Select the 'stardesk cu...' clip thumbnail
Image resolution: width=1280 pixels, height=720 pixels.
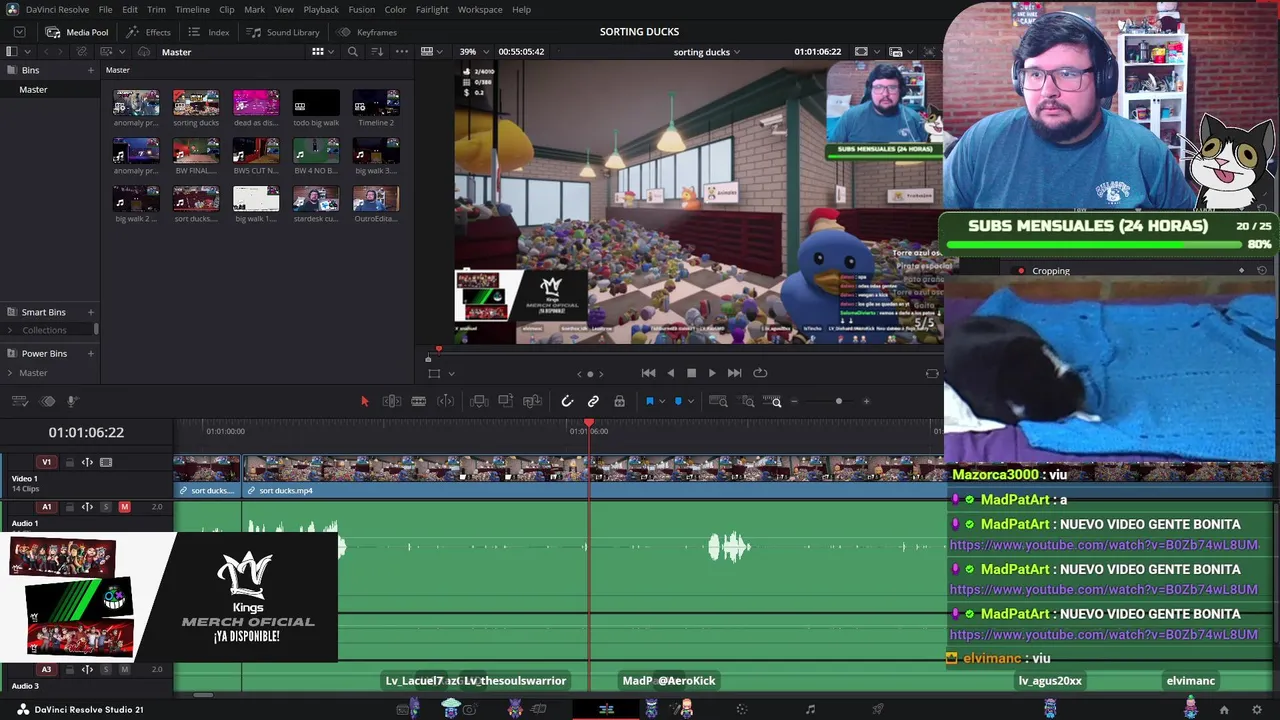(316, 198)
